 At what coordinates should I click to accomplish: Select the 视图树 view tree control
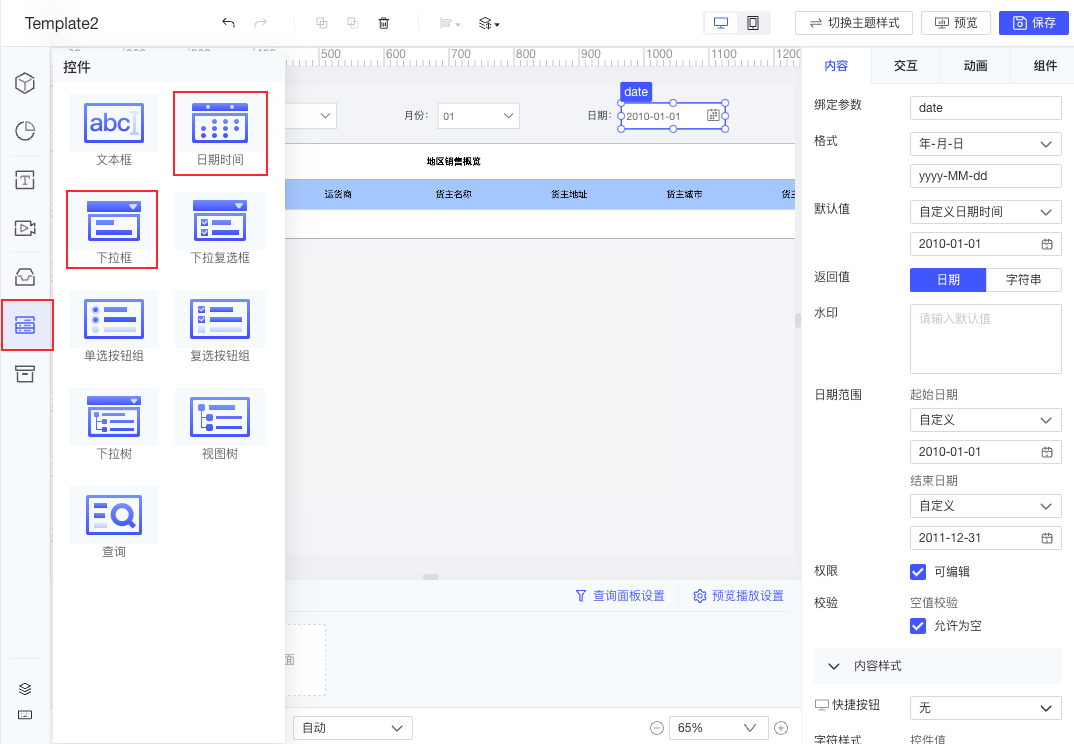point(220,425)
